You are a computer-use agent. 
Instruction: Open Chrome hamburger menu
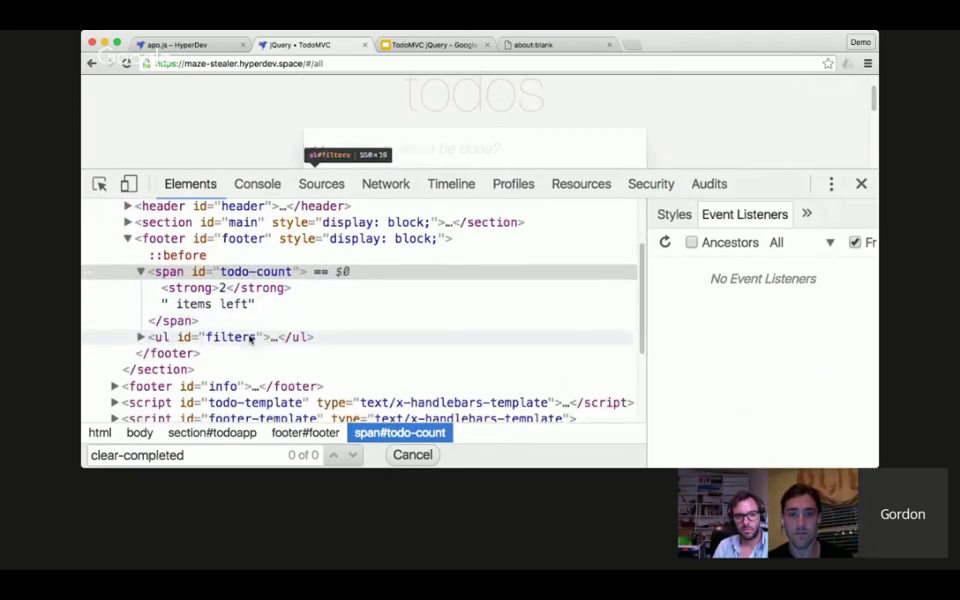tap(868, 63)
